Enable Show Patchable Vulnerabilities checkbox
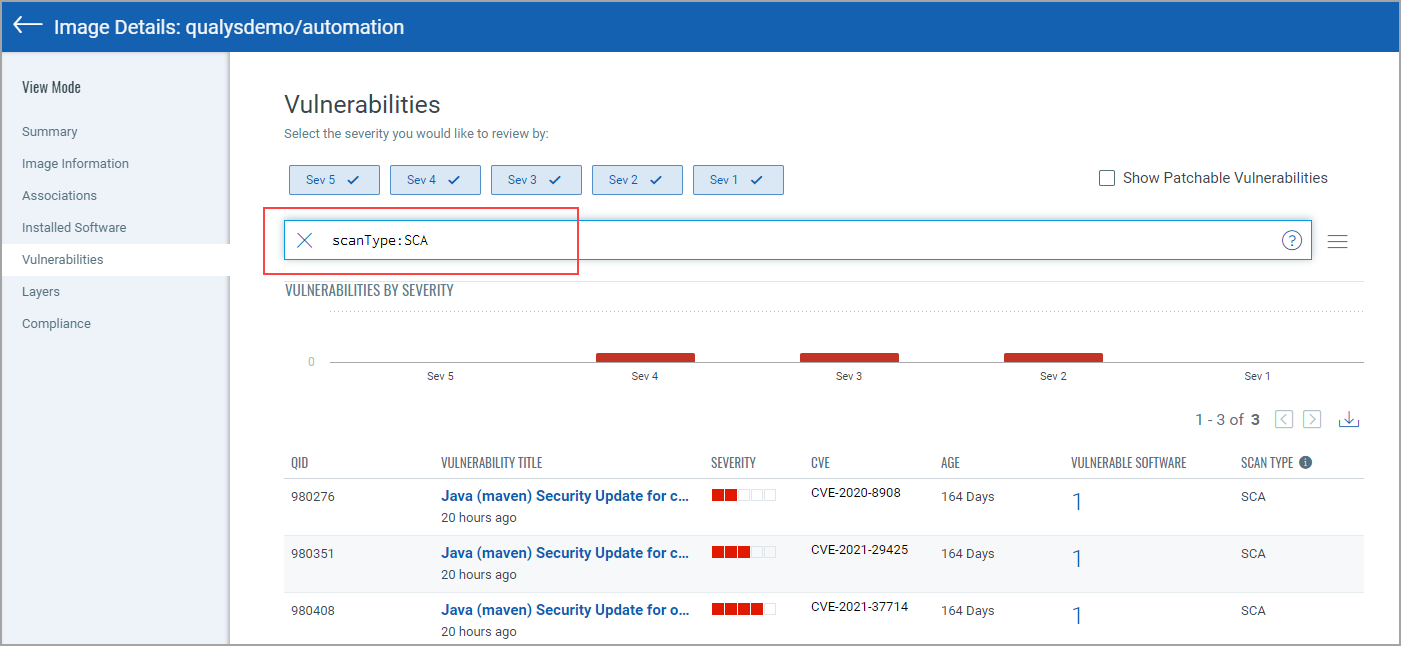The image size is (1401, 646). [1107, 178]
